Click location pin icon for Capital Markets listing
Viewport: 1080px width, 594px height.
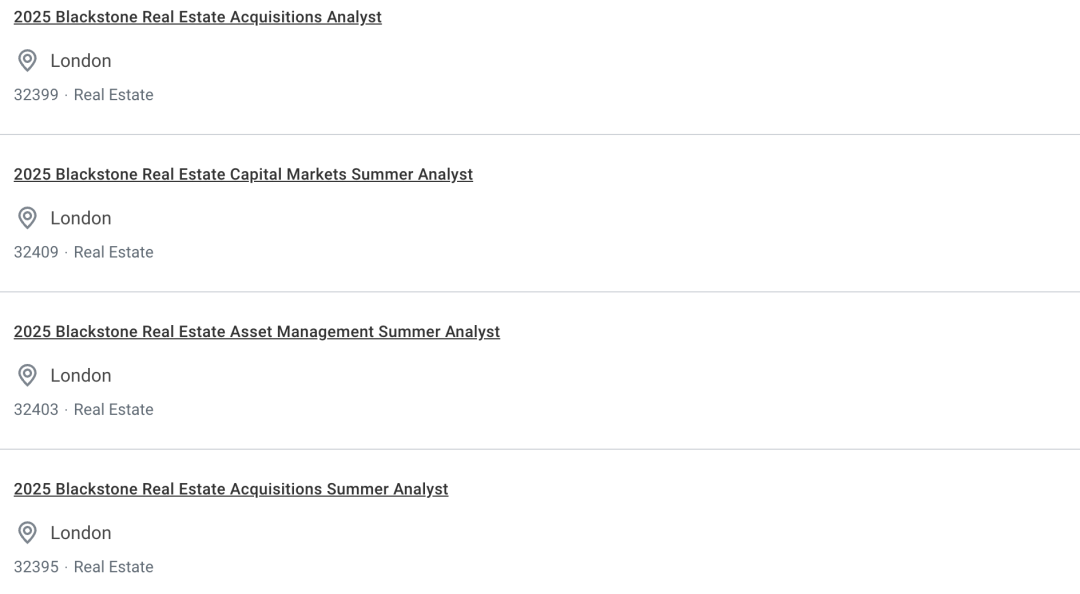pyautogui.click(x=27, y=218)
